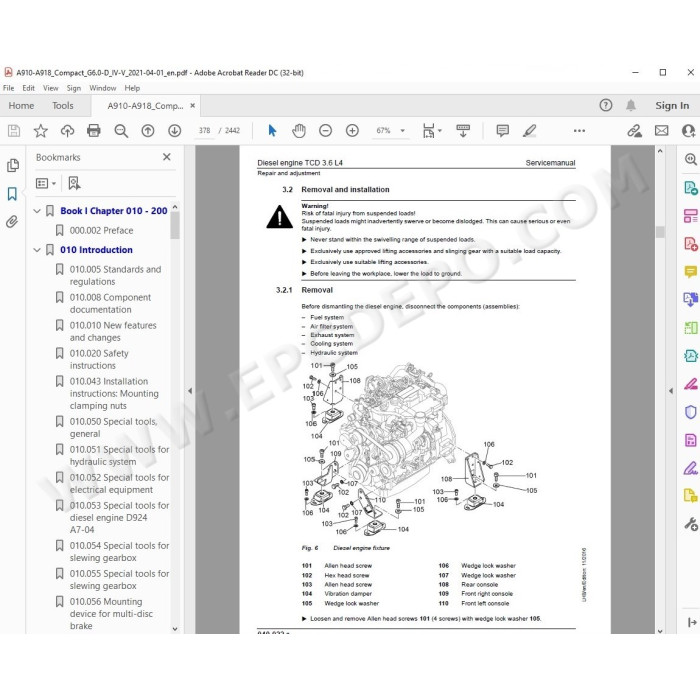
Task: Click the scrolling mode icon
Action: [x=463, y=131]
